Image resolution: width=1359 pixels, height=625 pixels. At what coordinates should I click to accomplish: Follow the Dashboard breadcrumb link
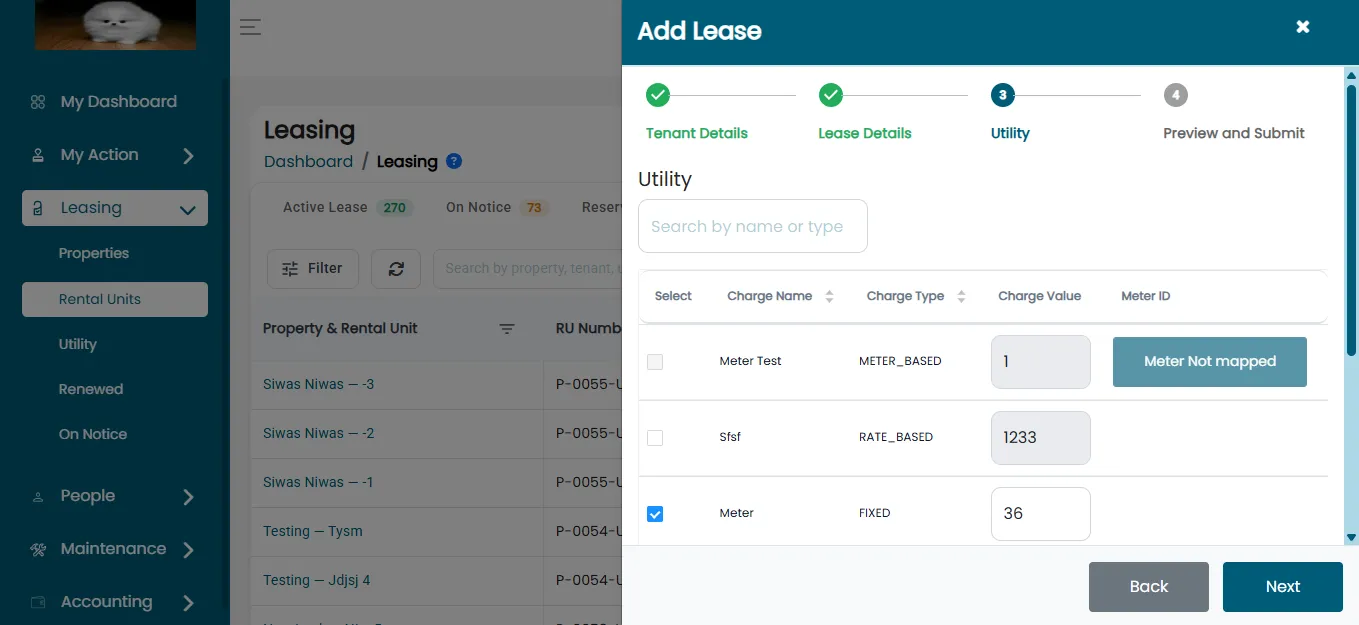click(x=308, y=161)
